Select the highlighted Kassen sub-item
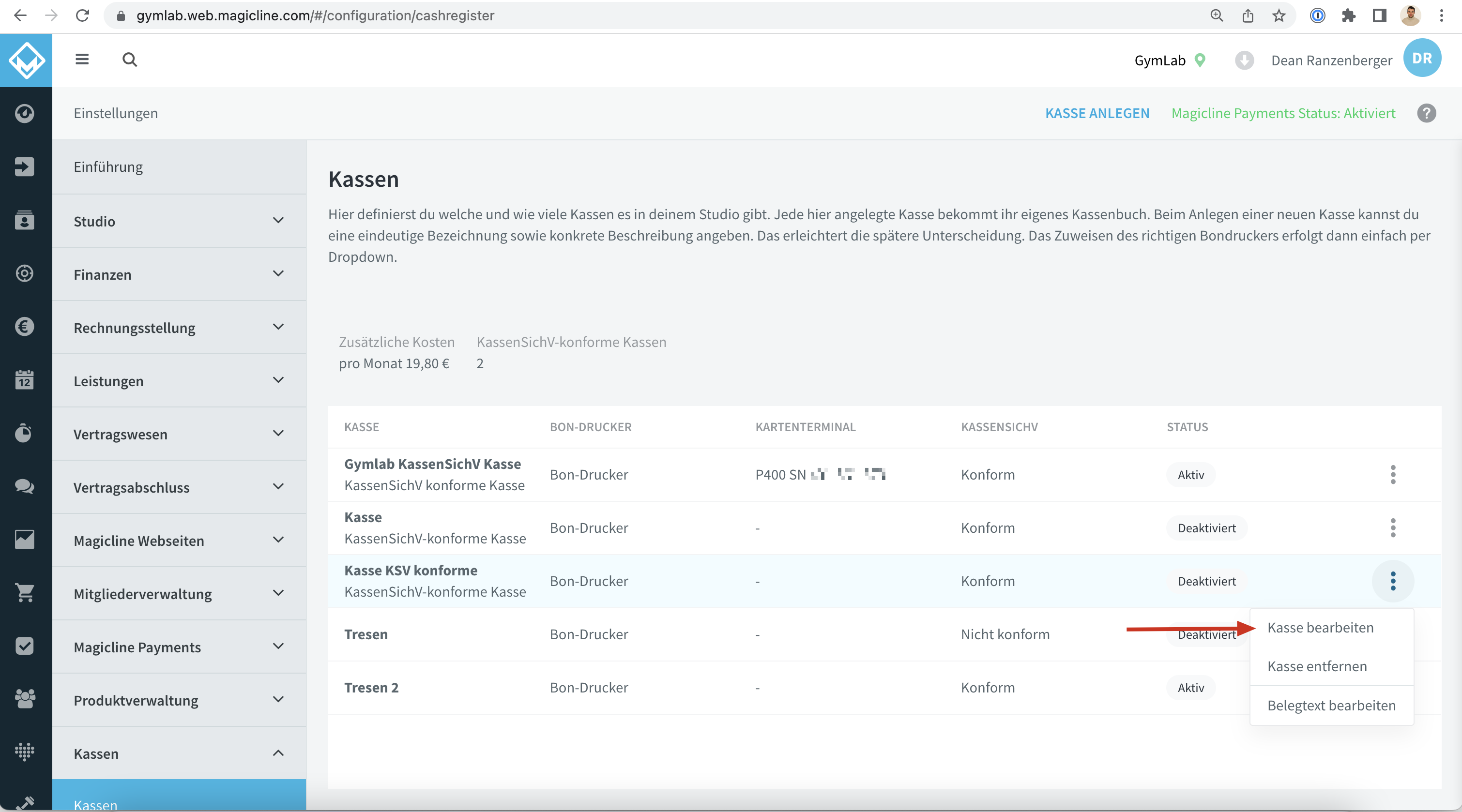 point(179,796)
